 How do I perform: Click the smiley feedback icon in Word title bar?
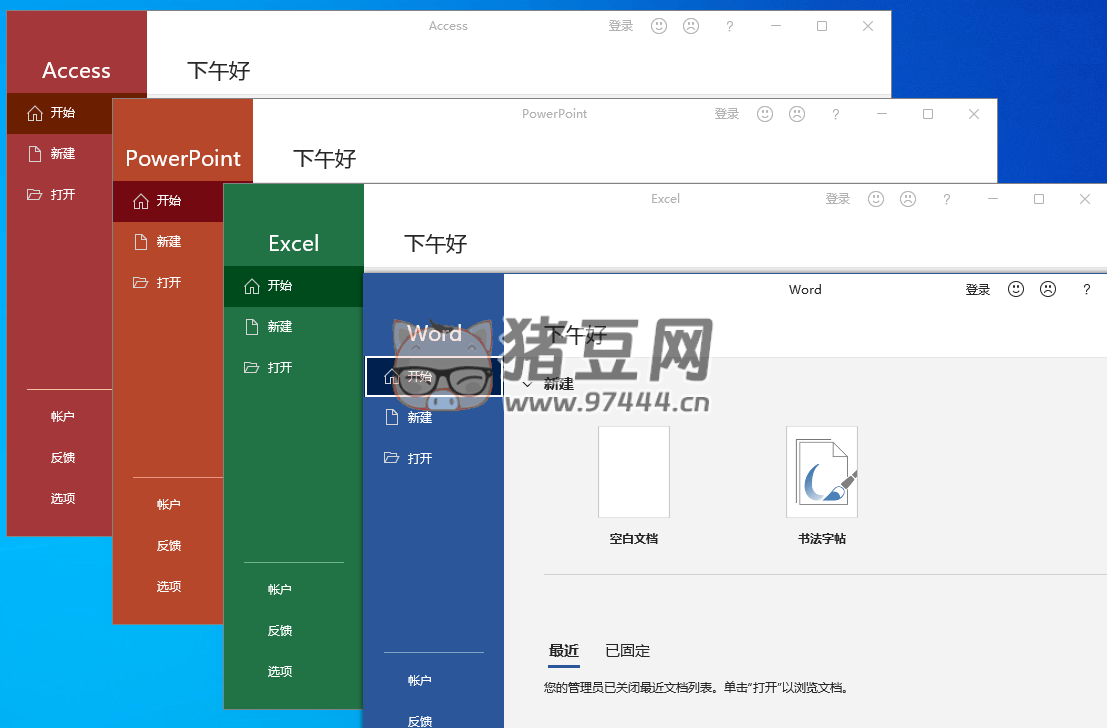(1016, 289)
